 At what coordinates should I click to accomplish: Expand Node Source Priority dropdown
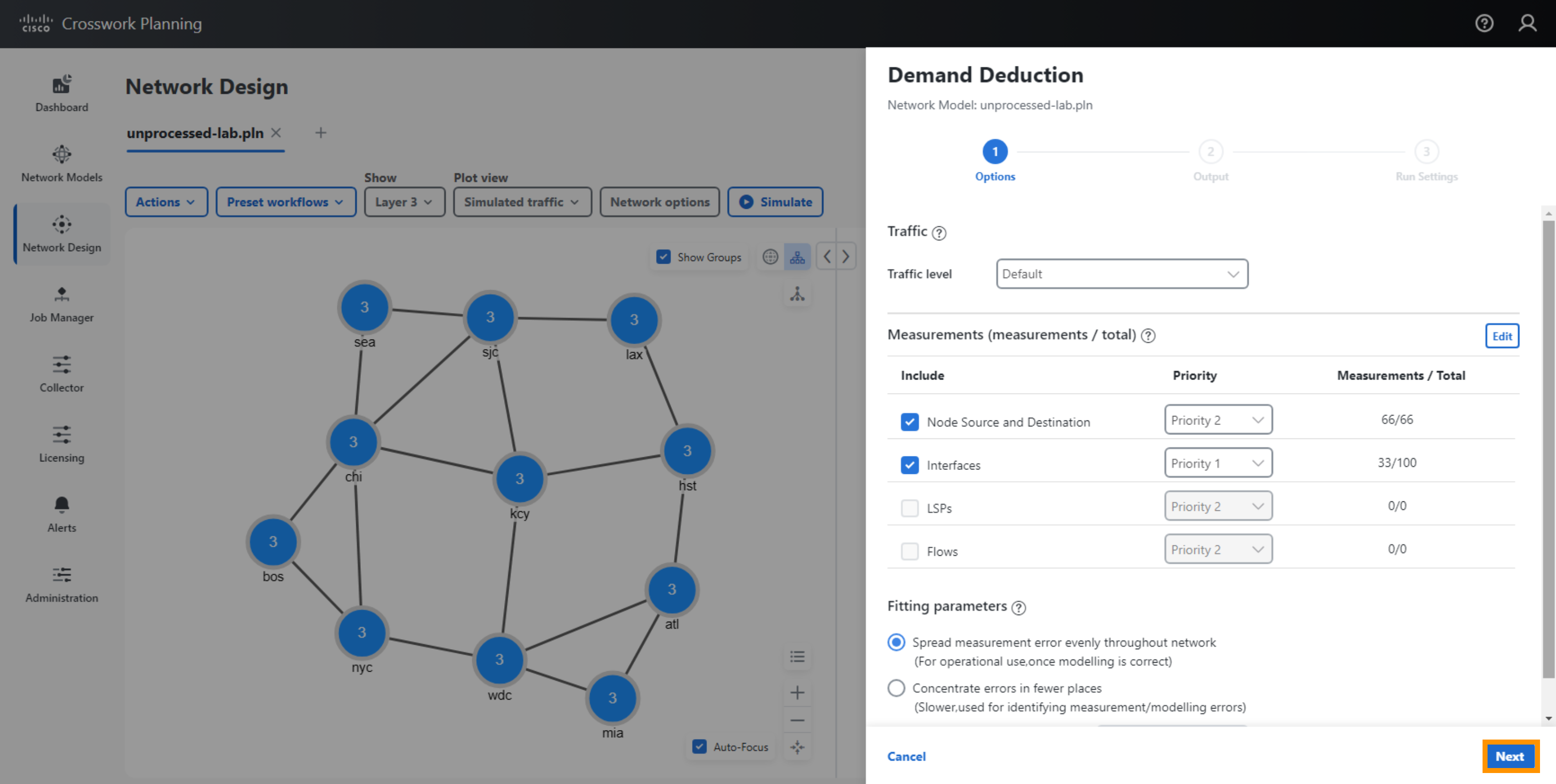[x=1216, y=419]
